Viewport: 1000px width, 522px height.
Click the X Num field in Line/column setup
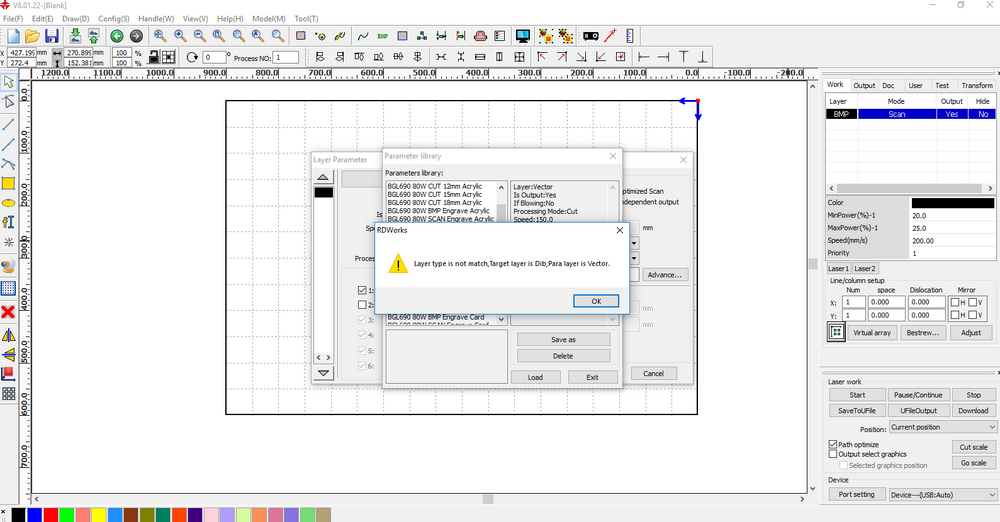point(854,302)
